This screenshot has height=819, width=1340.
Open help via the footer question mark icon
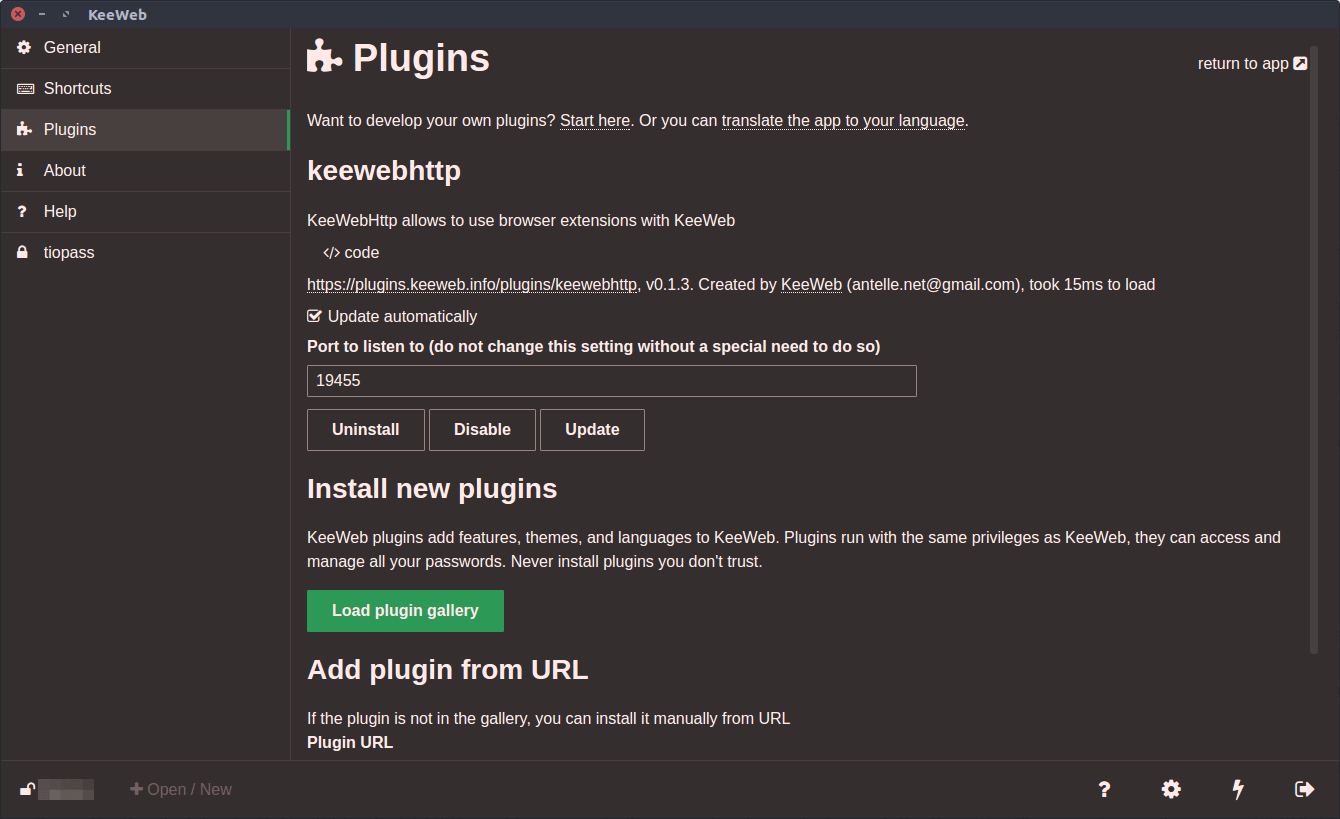click(1104, 789)
